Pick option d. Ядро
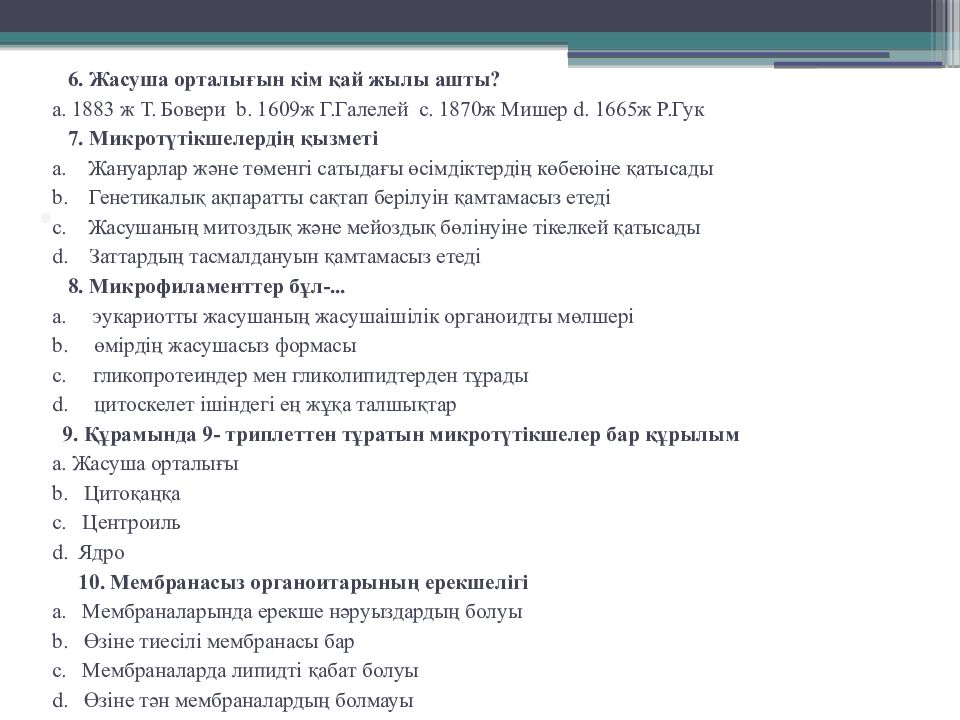 [88, 552]
